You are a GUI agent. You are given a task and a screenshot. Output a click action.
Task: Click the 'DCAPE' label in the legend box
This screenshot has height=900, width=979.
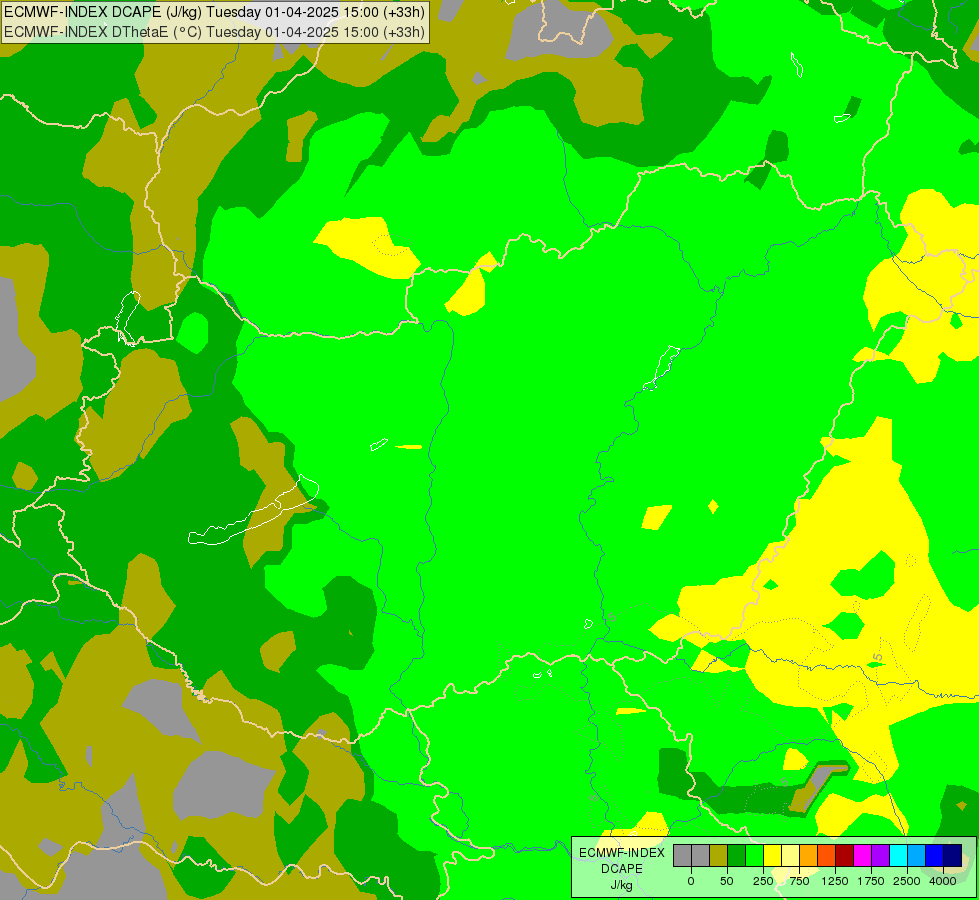point(622,869)
